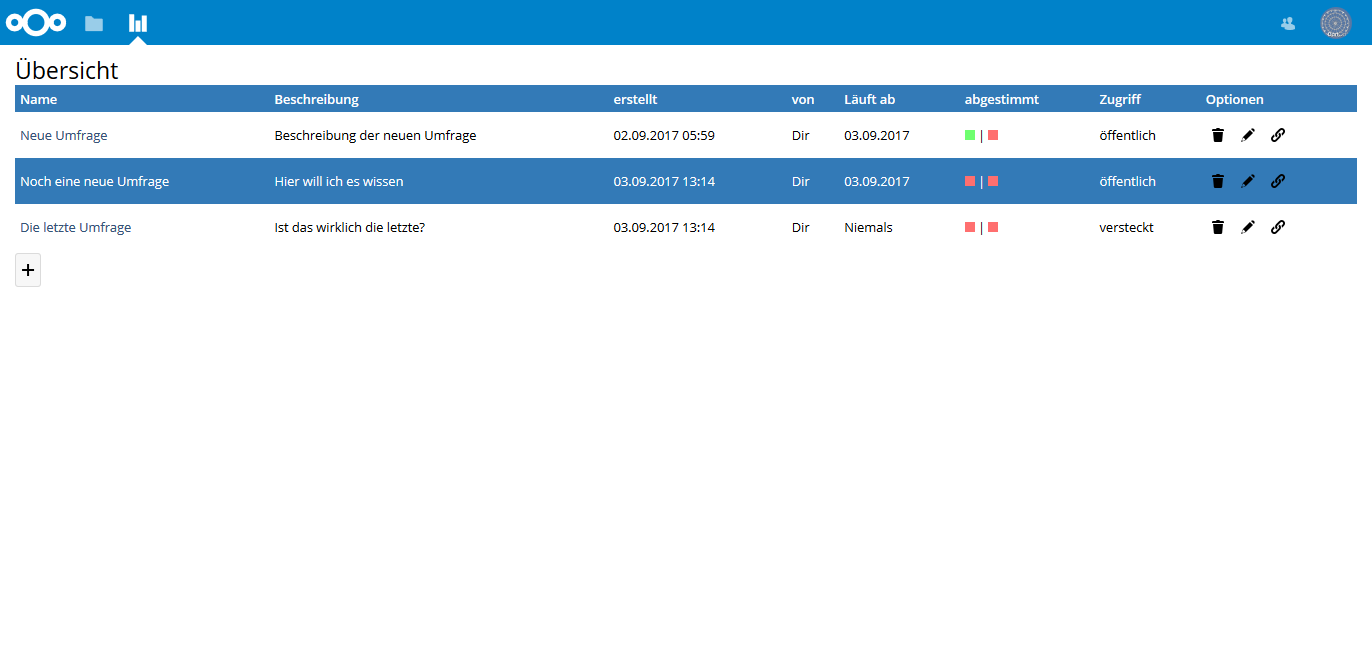The image size is (1372, 653).
Task: Edit the poll 'Neue Umfrage'
Action: tap(1247, 135)
